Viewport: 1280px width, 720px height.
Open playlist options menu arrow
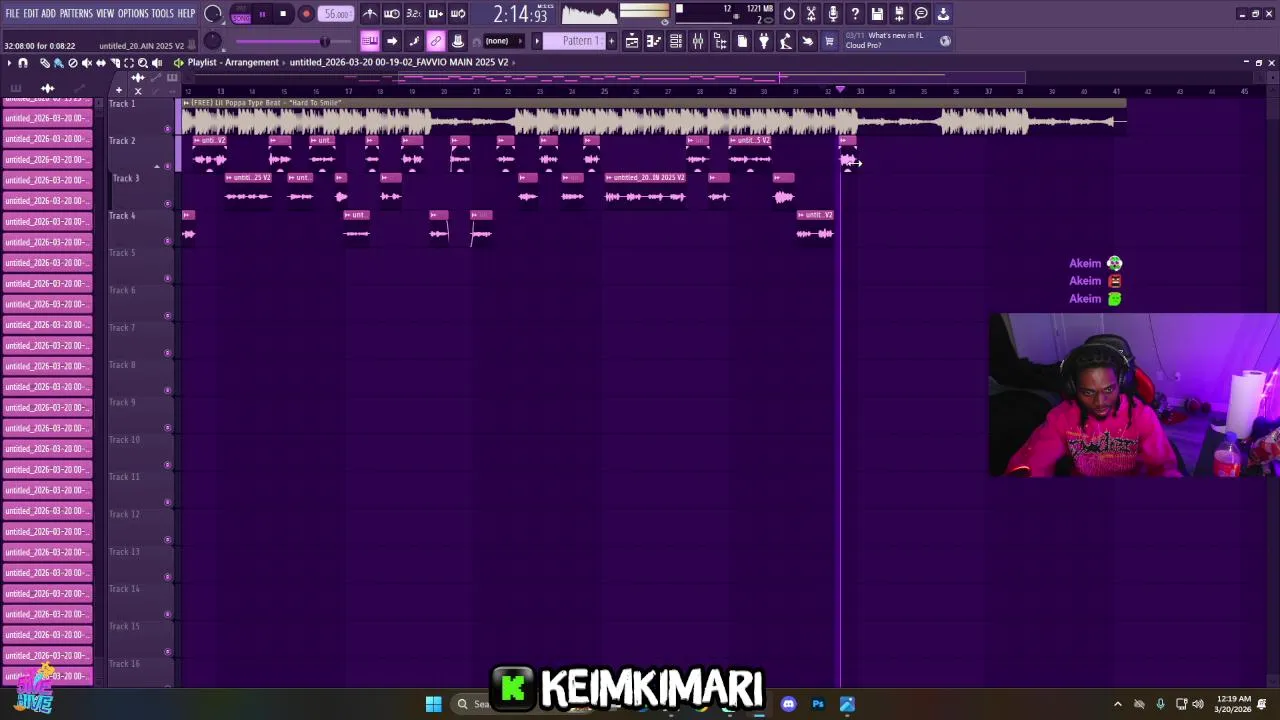pyautogui.click(x=9, y=63)
